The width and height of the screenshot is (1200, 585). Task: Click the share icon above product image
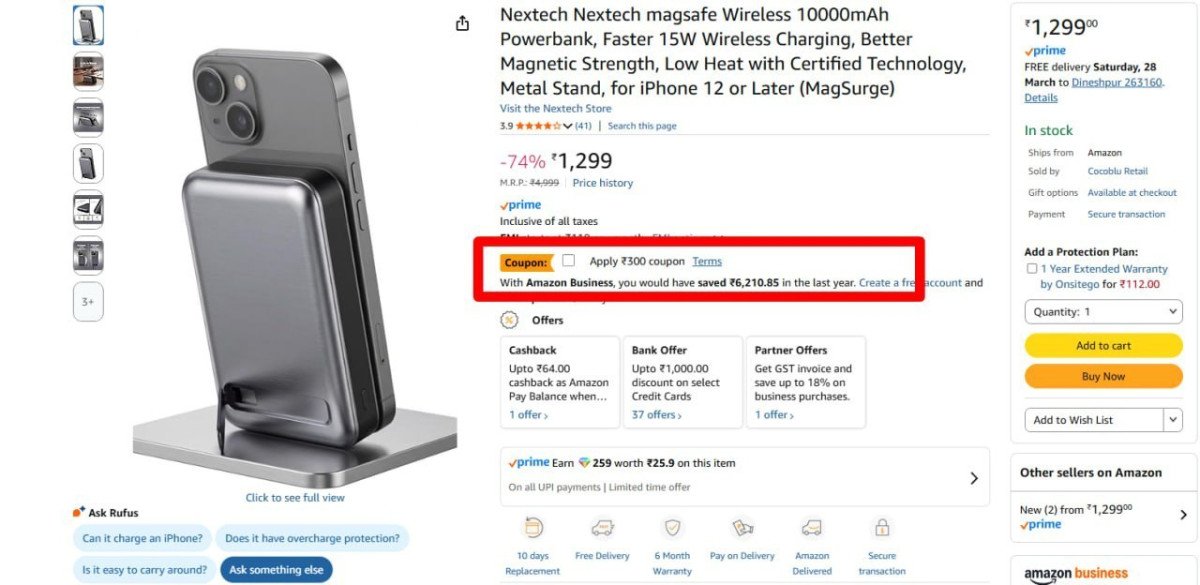(462, 24)
